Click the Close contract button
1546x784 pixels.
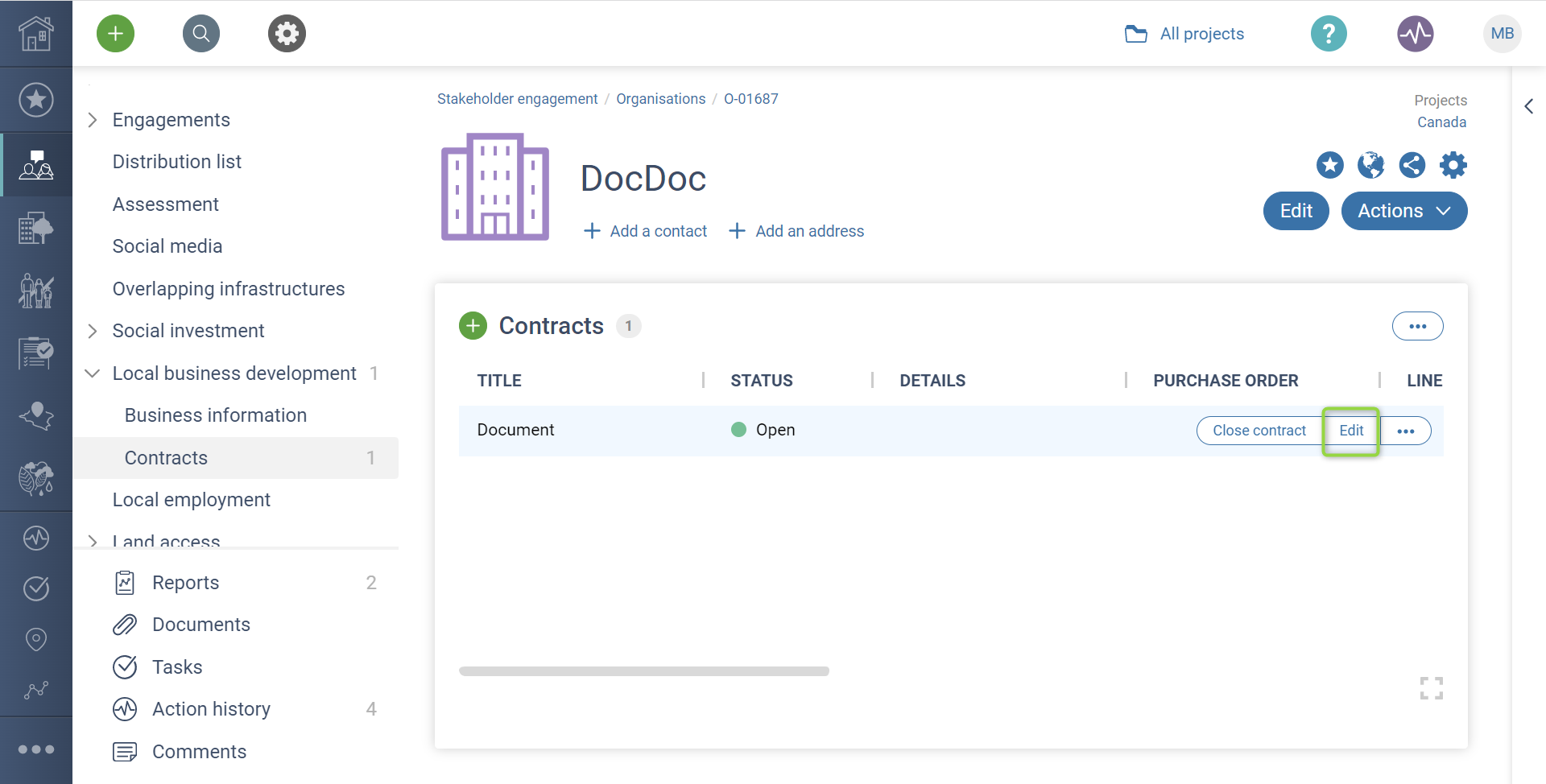[x=1259, y=431]
